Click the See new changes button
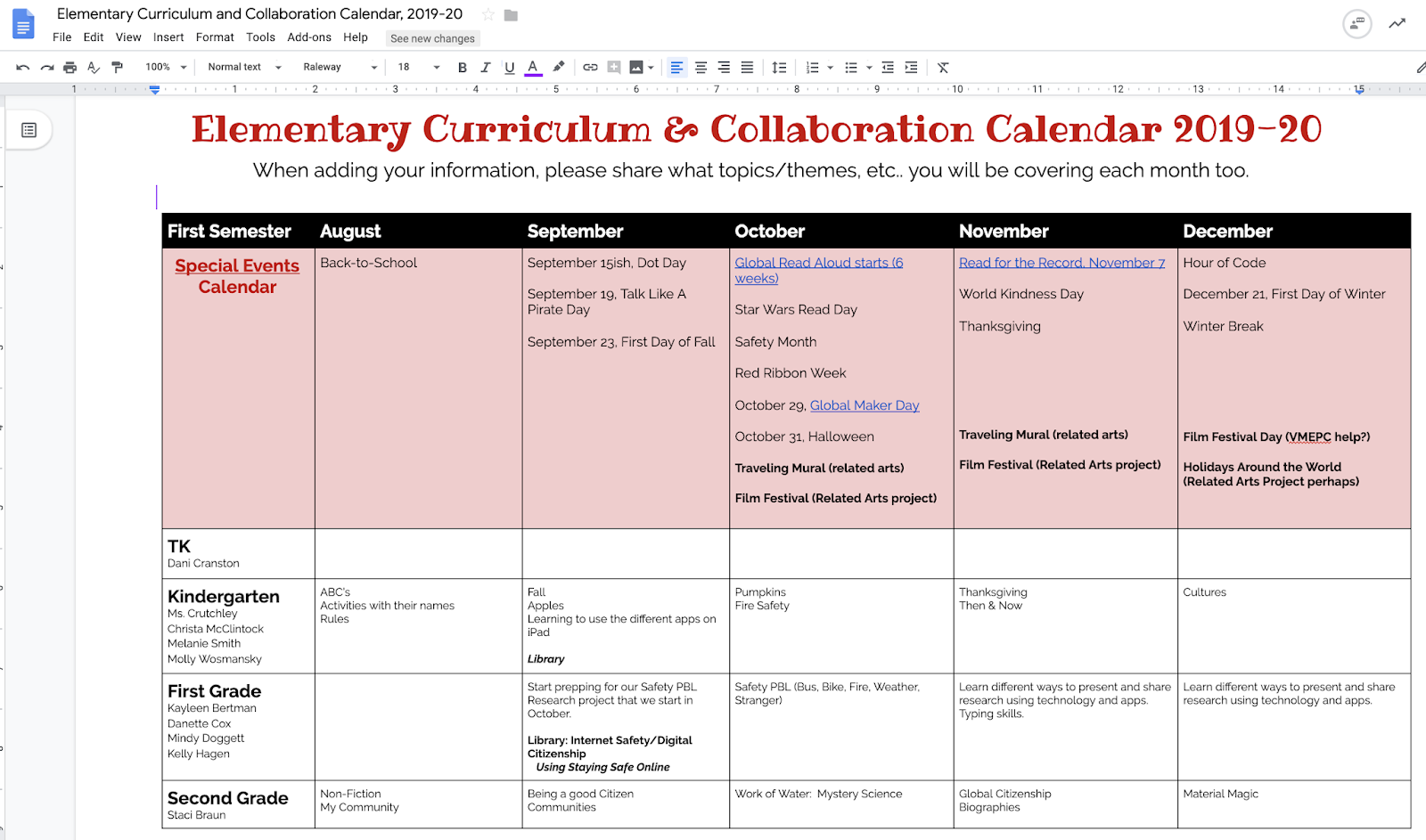The height and width of the screenshot is (840, 1426). (432, 38)
